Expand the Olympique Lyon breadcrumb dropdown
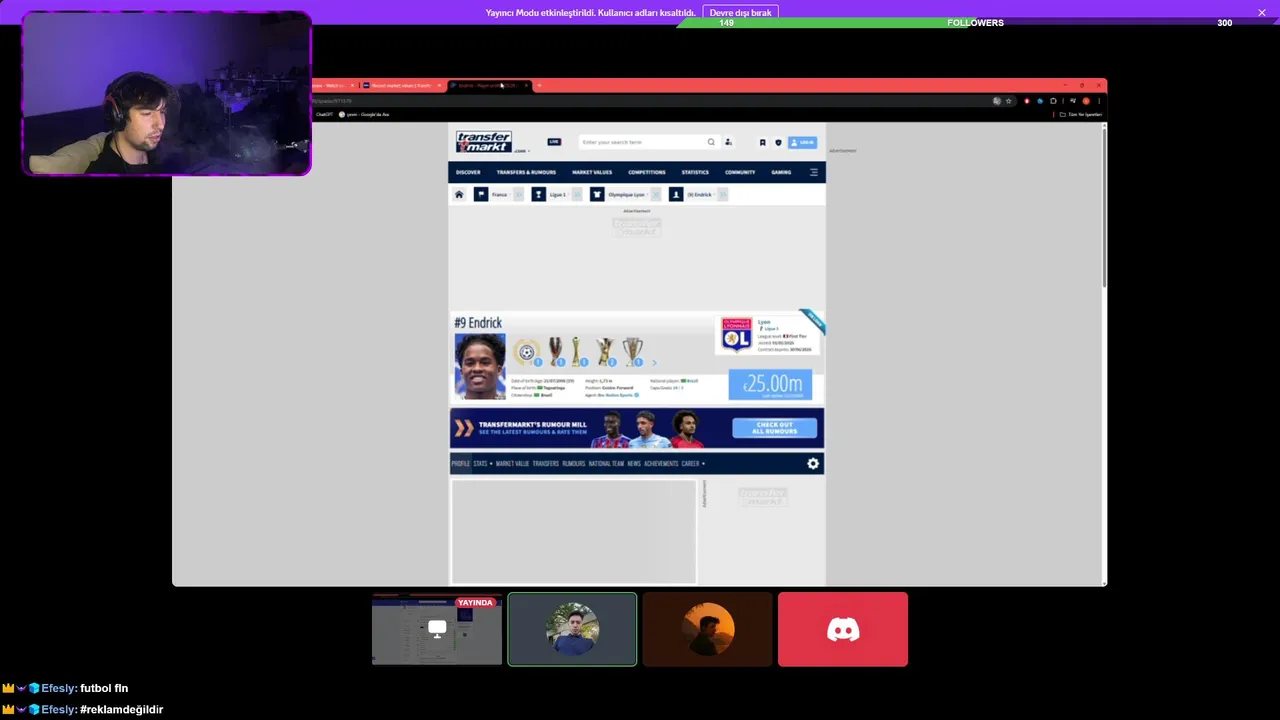The image size is (1280, 720). [656, 194]
